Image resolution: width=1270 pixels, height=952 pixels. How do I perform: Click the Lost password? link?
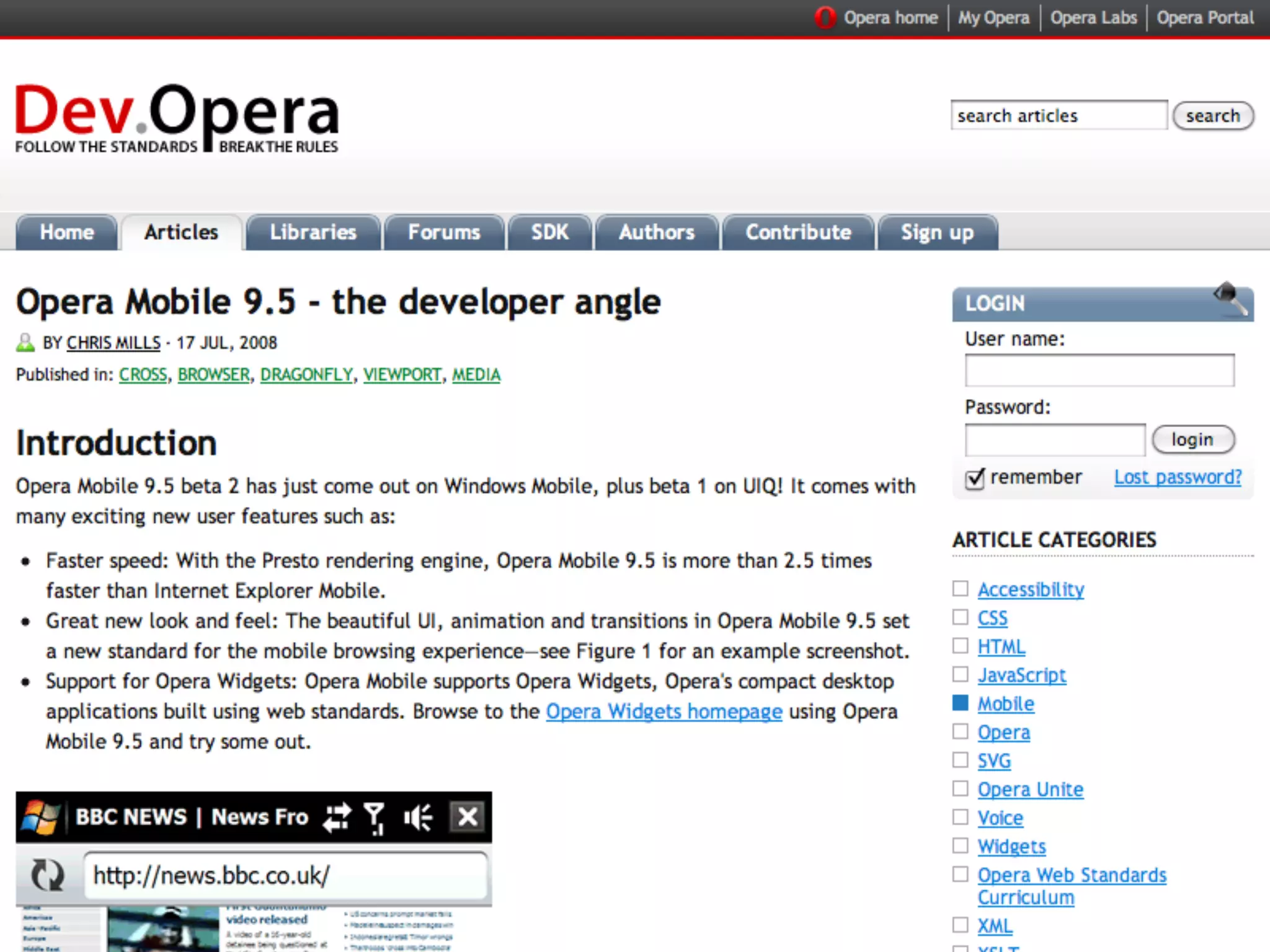tap(1178, 477)
